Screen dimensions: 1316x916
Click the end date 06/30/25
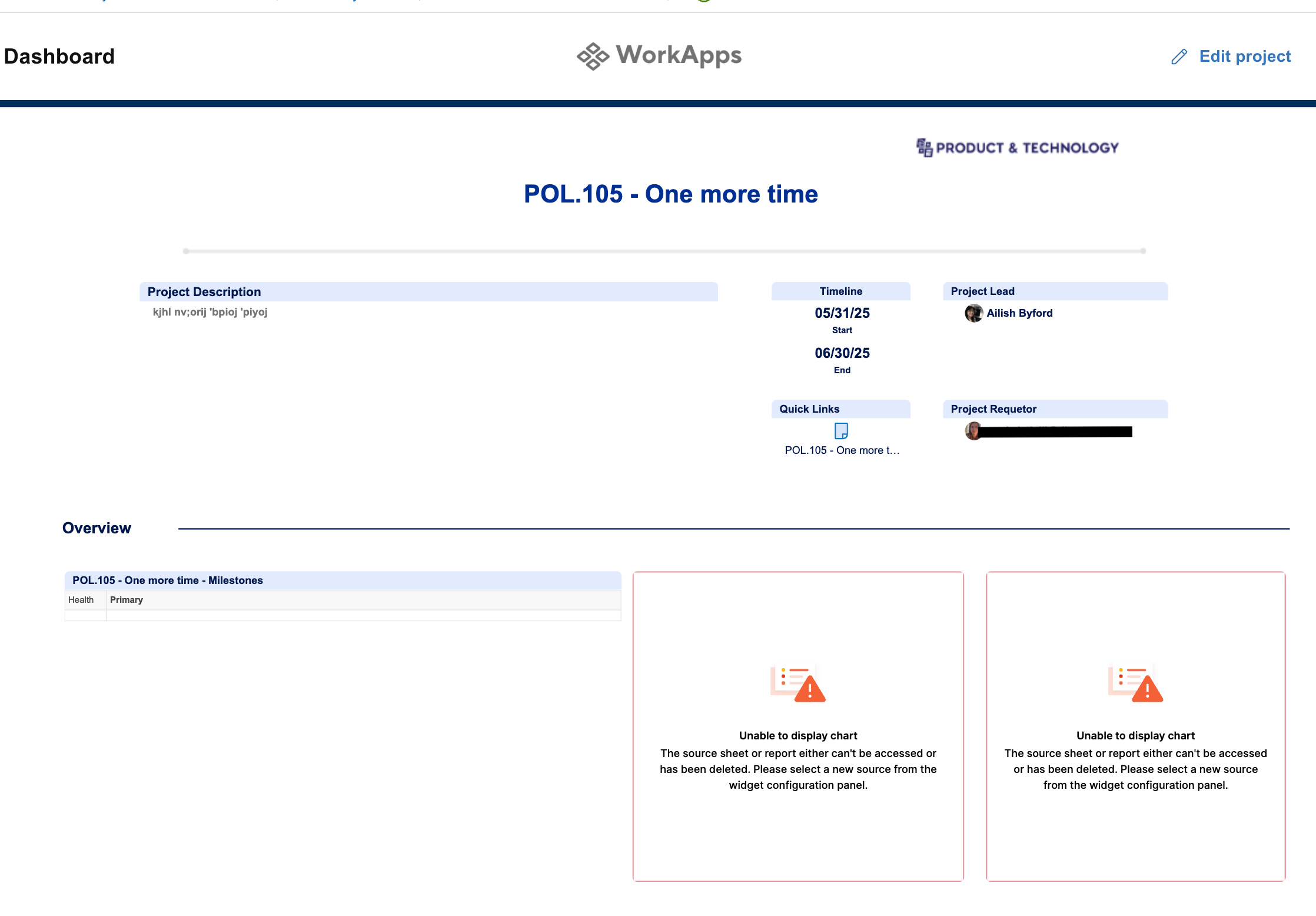(842, 353)
